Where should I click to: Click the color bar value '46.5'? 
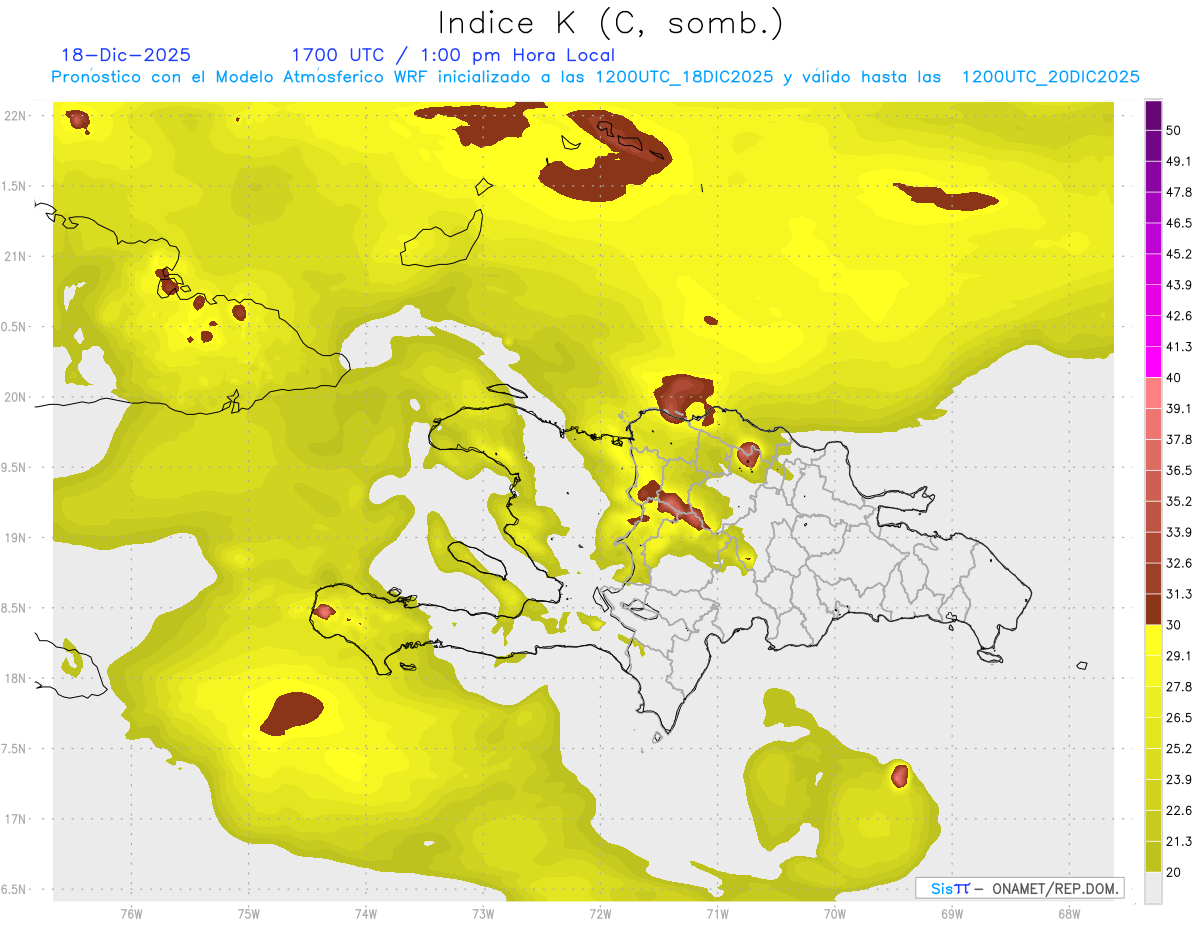(1178, 223)
